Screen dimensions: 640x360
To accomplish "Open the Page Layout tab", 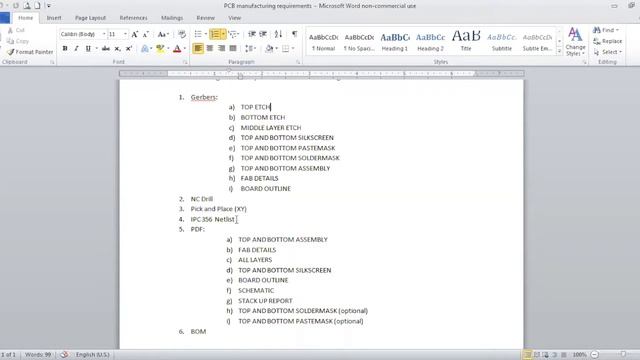I will (90, 18).
